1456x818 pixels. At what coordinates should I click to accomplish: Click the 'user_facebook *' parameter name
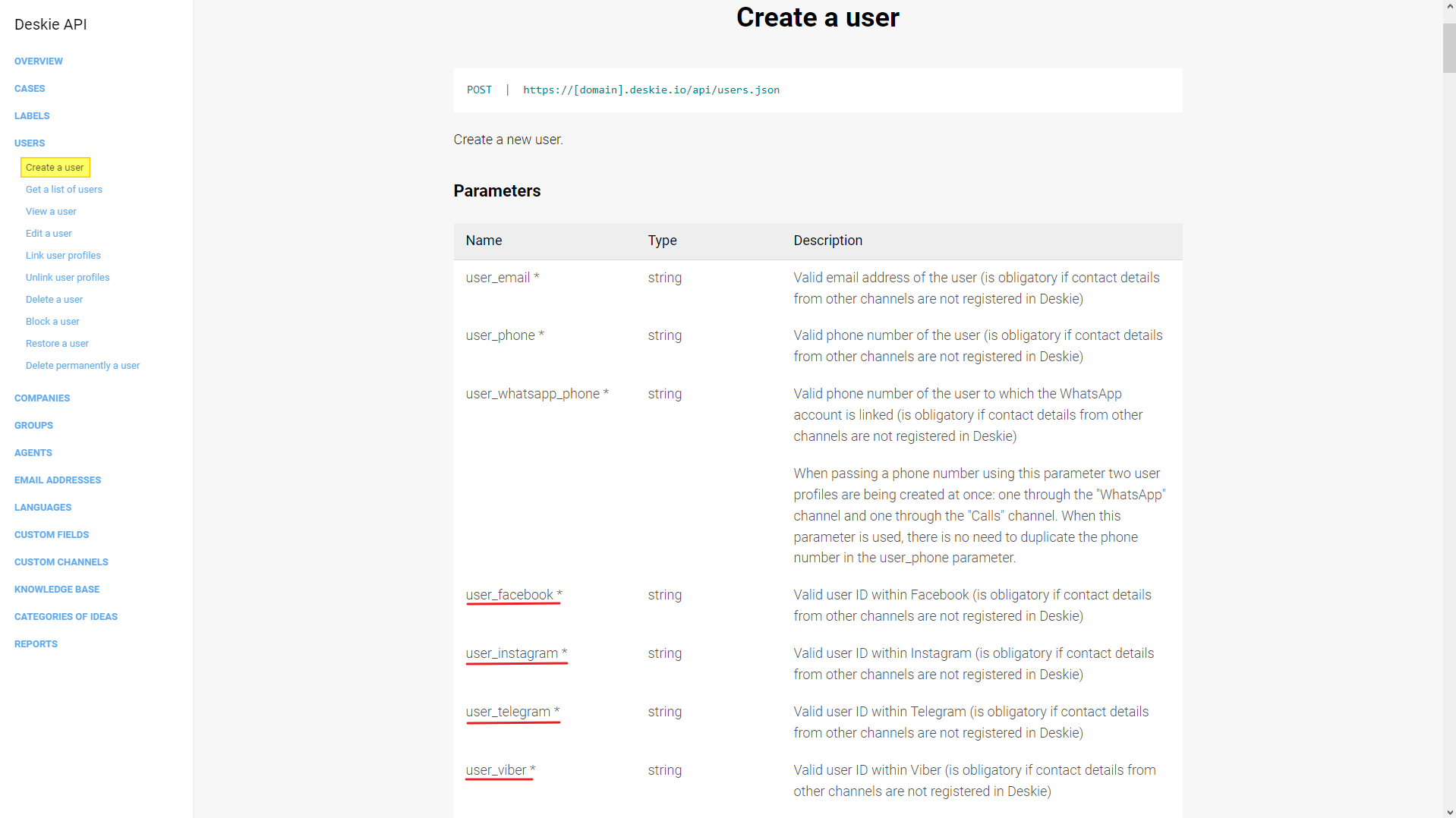point(514,595)
